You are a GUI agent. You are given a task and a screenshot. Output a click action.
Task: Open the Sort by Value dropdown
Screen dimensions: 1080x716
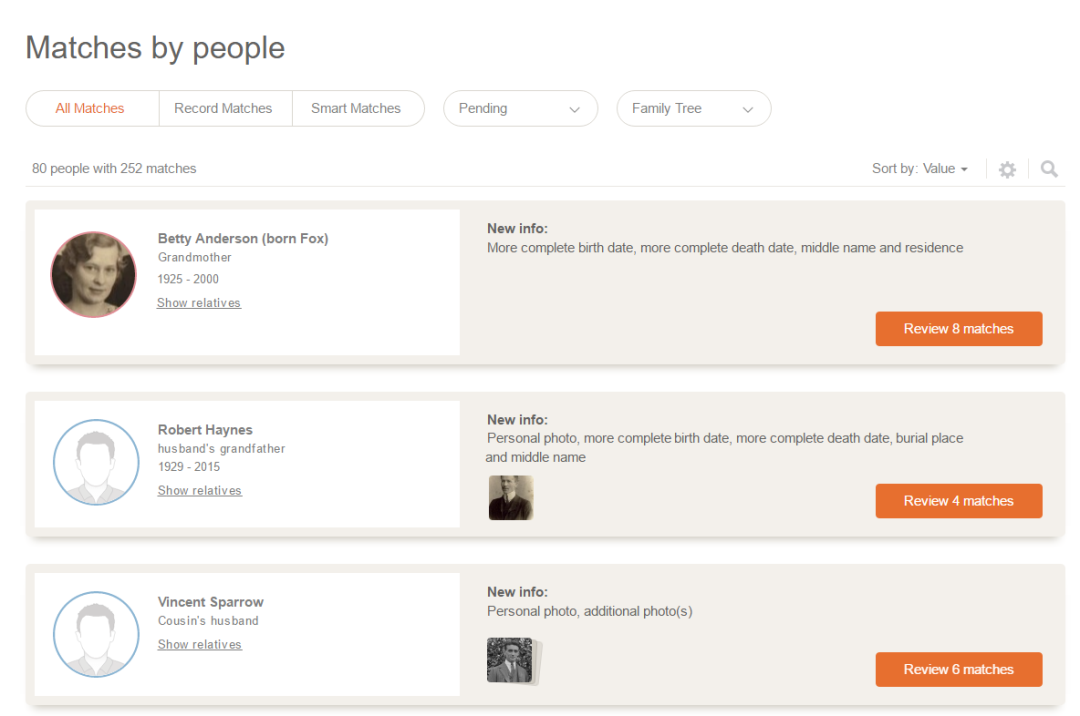coord(920,169)
